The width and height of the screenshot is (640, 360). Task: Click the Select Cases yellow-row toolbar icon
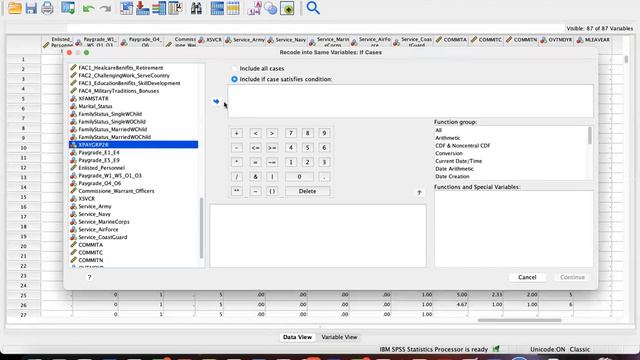(x=233, y=8)
